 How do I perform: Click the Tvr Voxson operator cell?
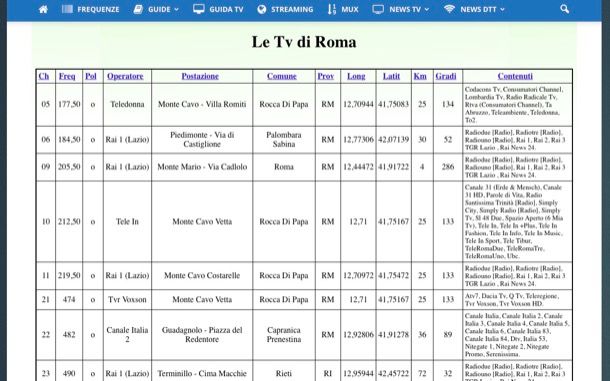127,300
